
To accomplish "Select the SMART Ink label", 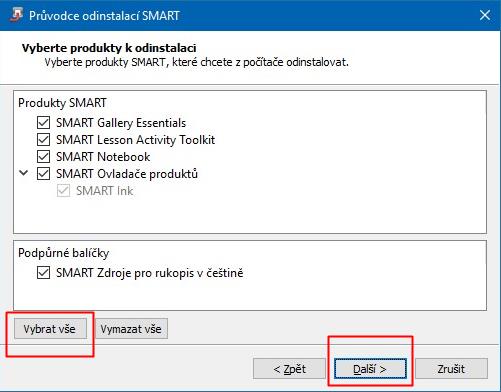I will click(x=105, y=191).
